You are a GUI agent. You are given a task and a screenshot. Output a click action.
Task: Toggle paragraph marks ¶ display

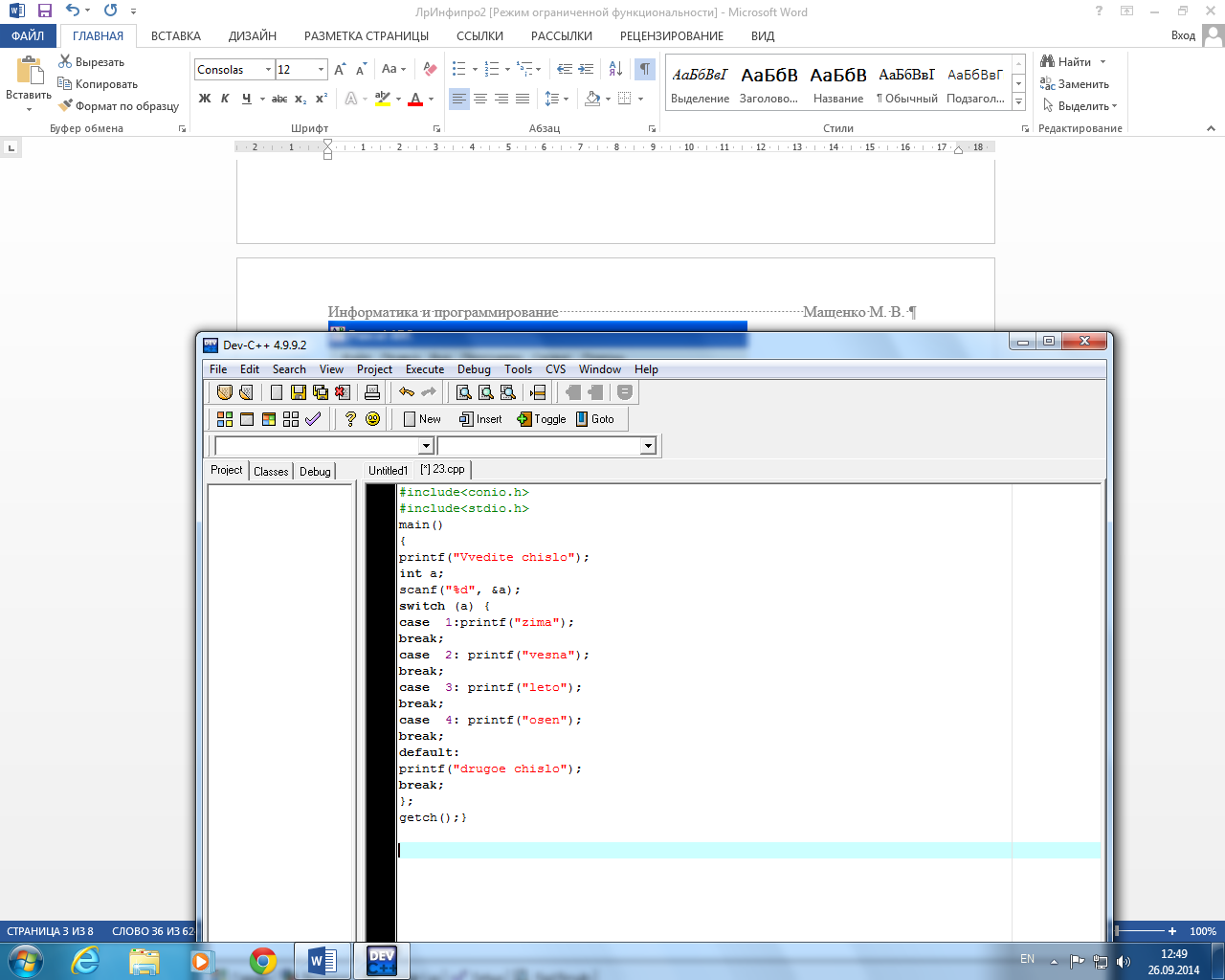pyautogui.click(x=645, y=69)
